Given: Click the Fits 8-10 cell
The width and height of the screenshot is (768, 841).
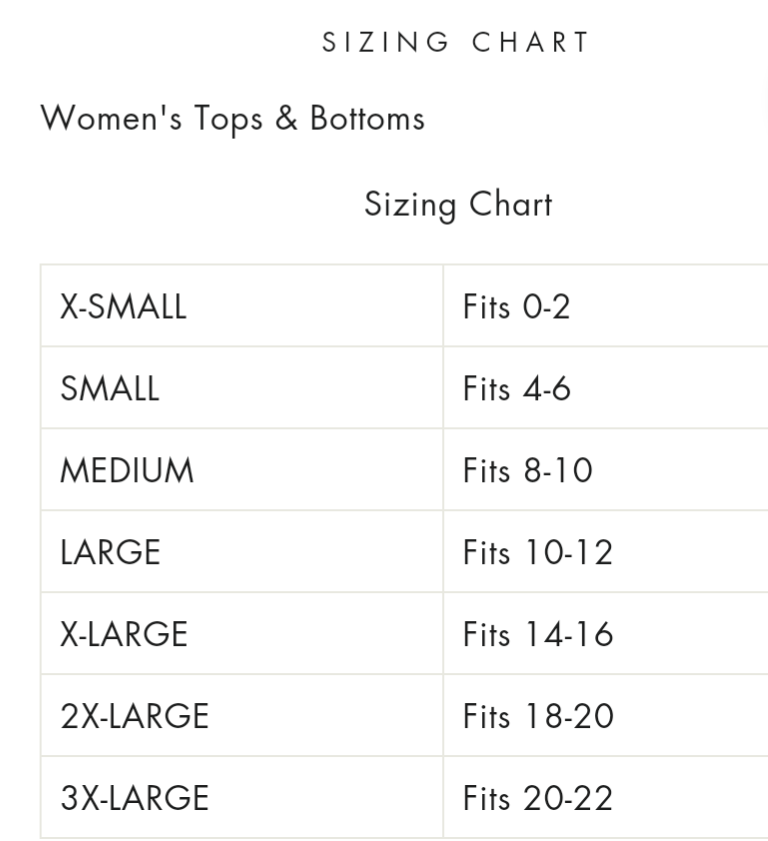Looking at the screenshot, I should tap(527, 470).
